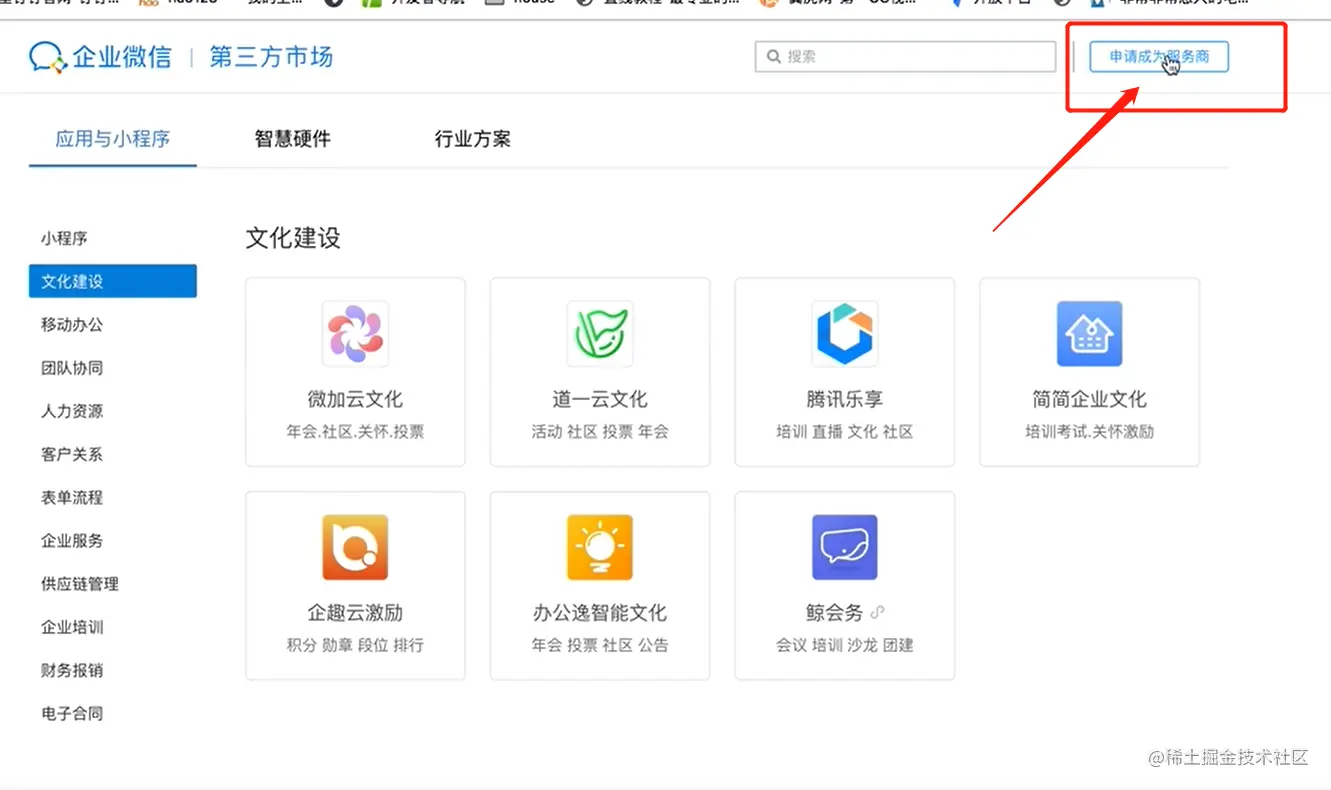Switch to 智慧硬件 tab
The width and height of the screenshot is (1331, 790).
click(x=292, y=139)
